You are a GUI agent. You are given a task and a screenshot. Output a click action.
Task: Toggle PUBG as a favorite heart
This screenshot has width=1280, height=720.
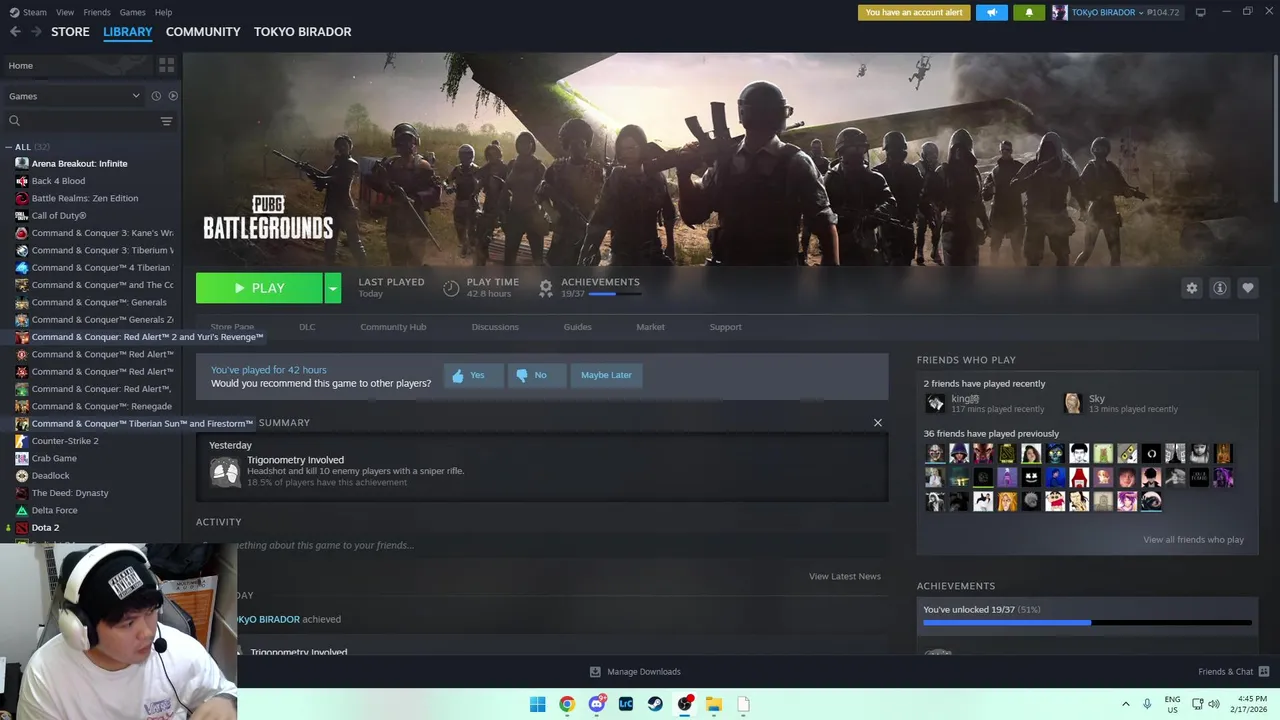[x=1247, y=288]
